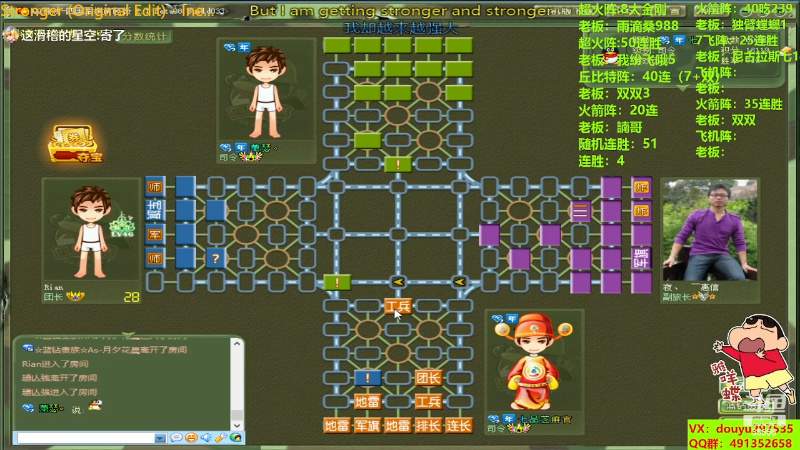Click the blue diamond icon above the bottom avatar

pyautogui.click(x=497, y=318)
